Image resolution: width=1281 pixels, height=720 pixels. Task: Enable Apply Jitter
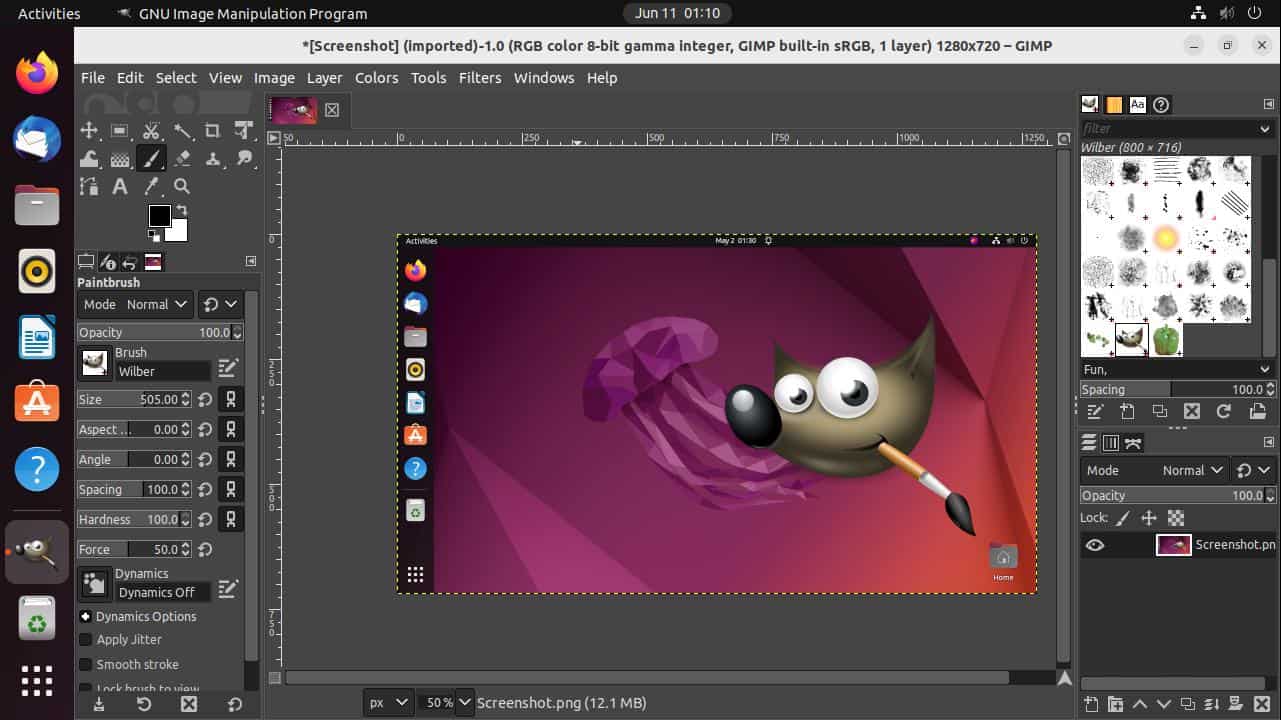click(x=84, y=639)
